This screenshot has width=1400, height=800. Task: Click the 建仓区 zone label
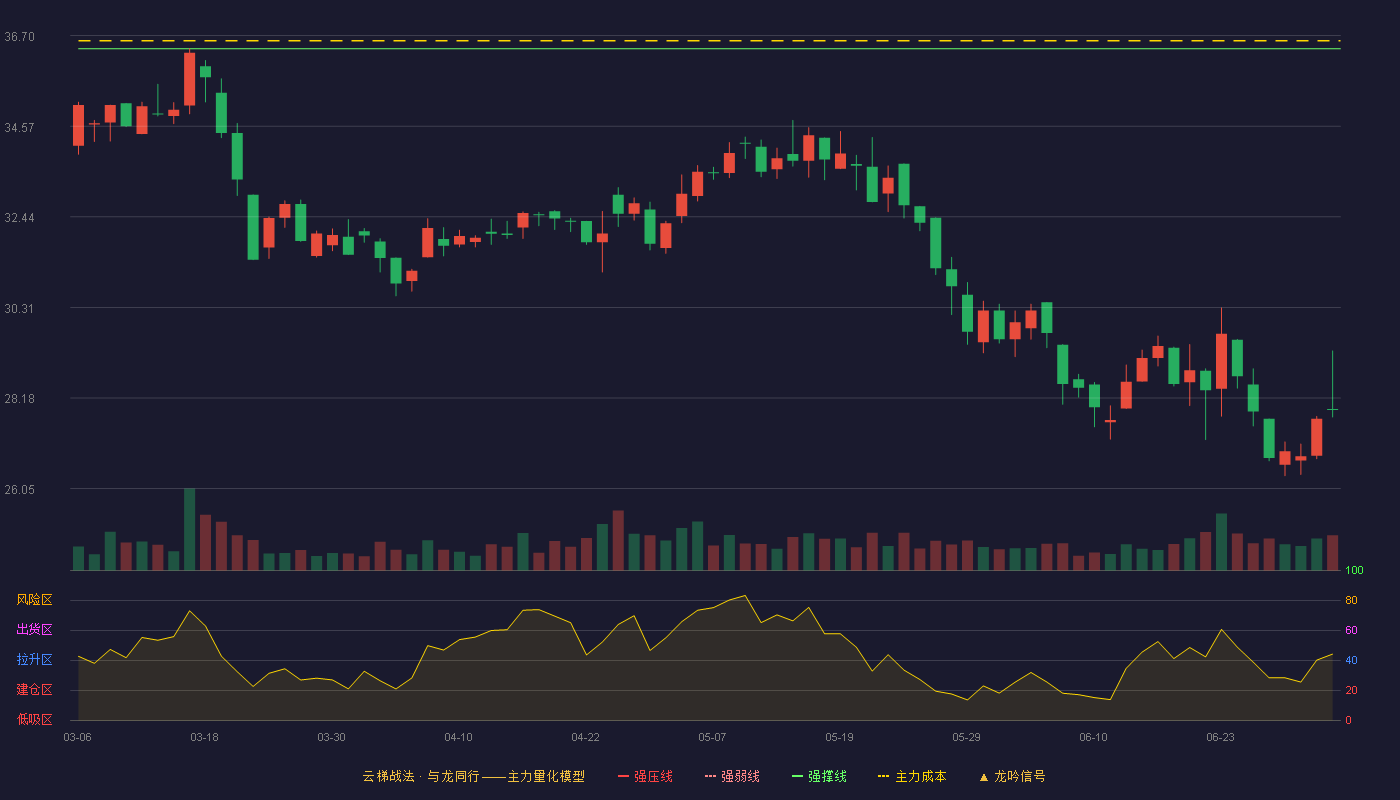click(34, 690)
